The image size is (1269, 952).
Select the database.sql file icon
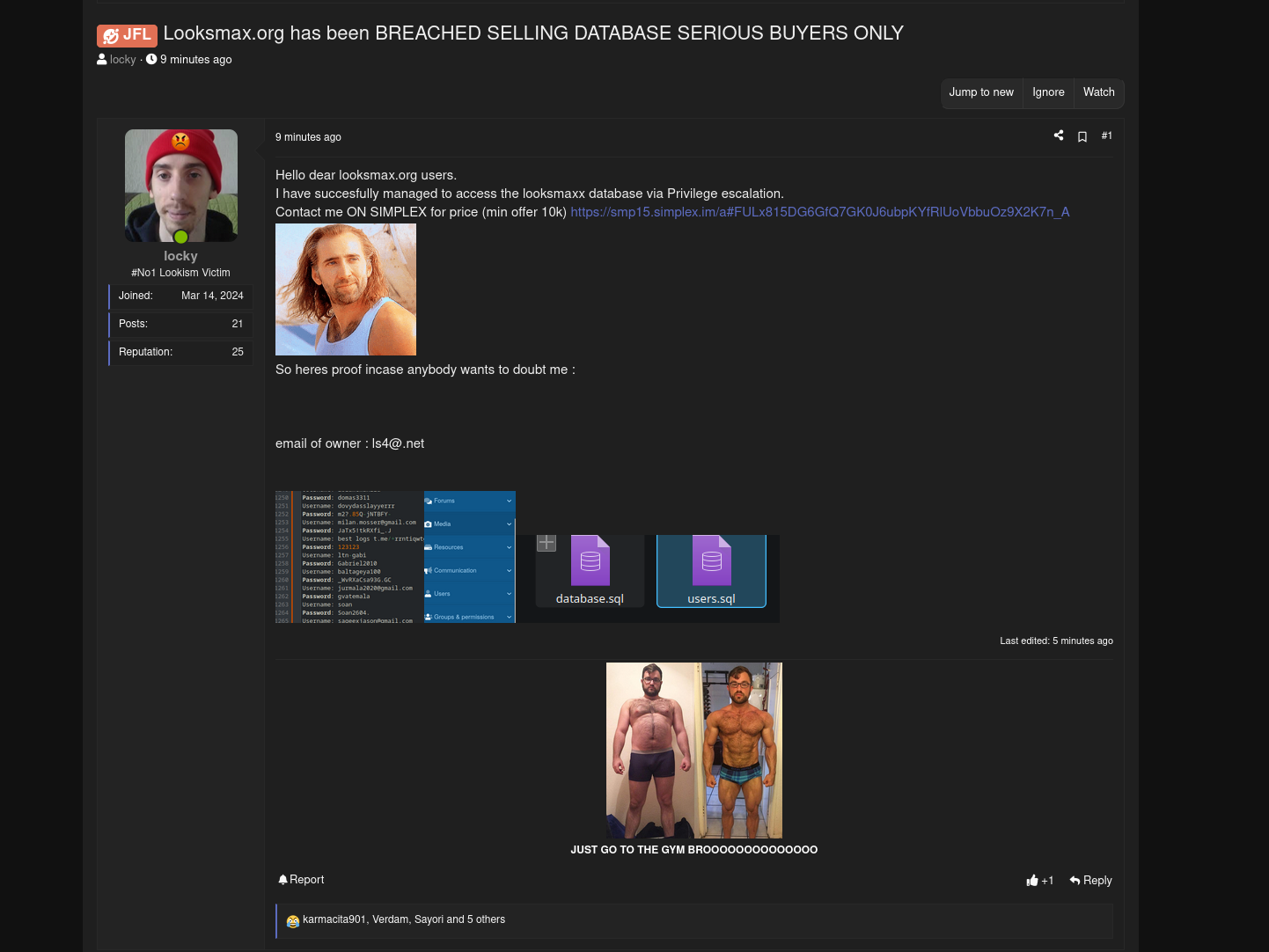point(590,560)
